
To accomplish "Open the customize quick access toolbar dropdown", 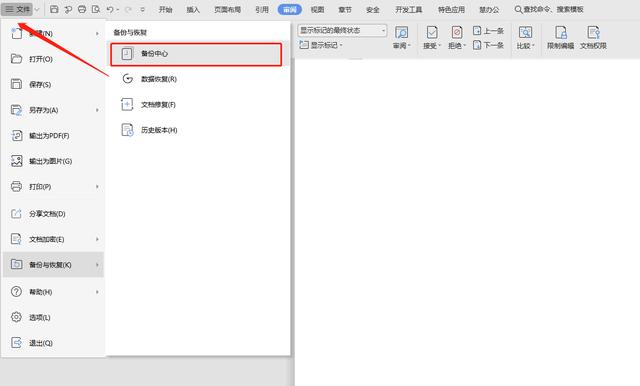I will (142, 9).
